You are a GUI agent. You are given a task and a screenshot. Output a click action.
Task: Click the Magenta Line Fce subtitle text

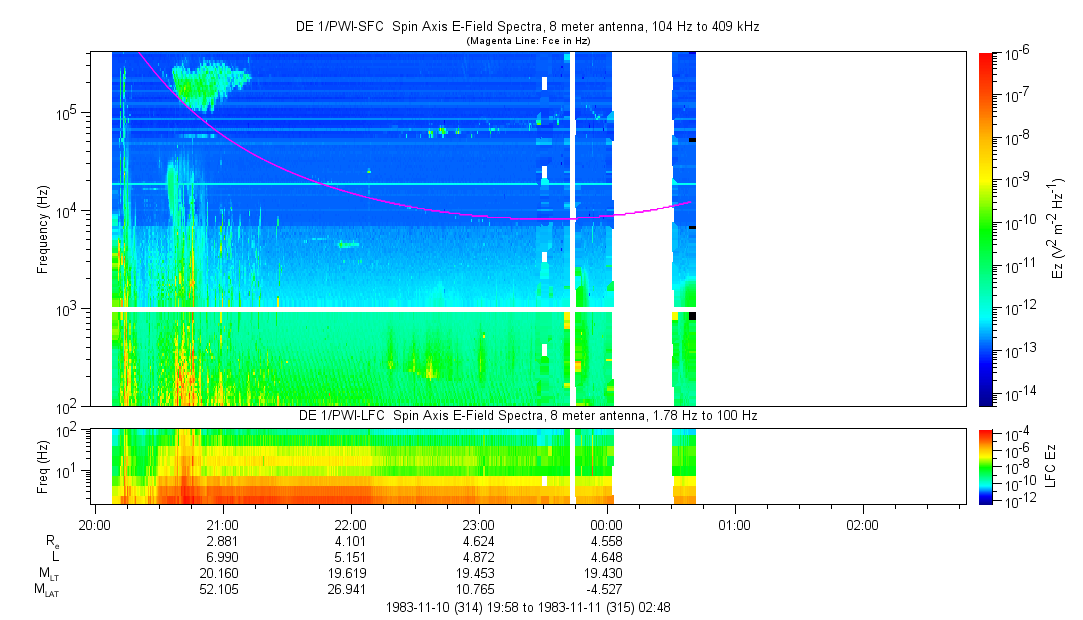coord(529,41)
